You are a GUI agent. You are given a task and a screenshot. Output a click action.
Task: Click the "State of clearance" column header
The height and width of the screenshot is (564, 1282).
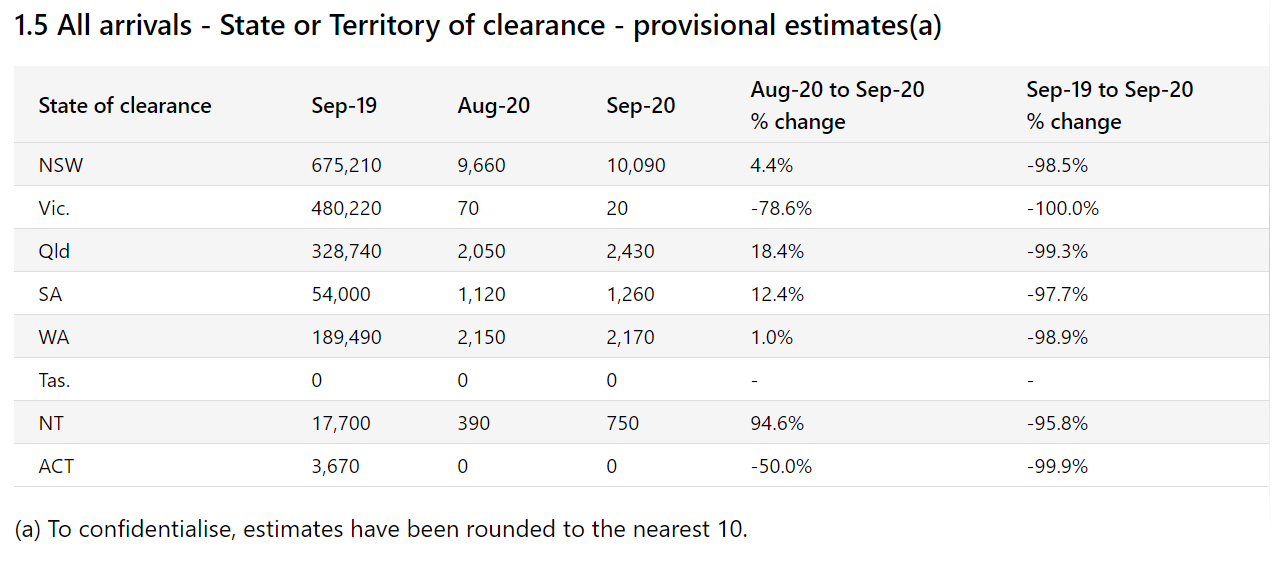(125, 106)
